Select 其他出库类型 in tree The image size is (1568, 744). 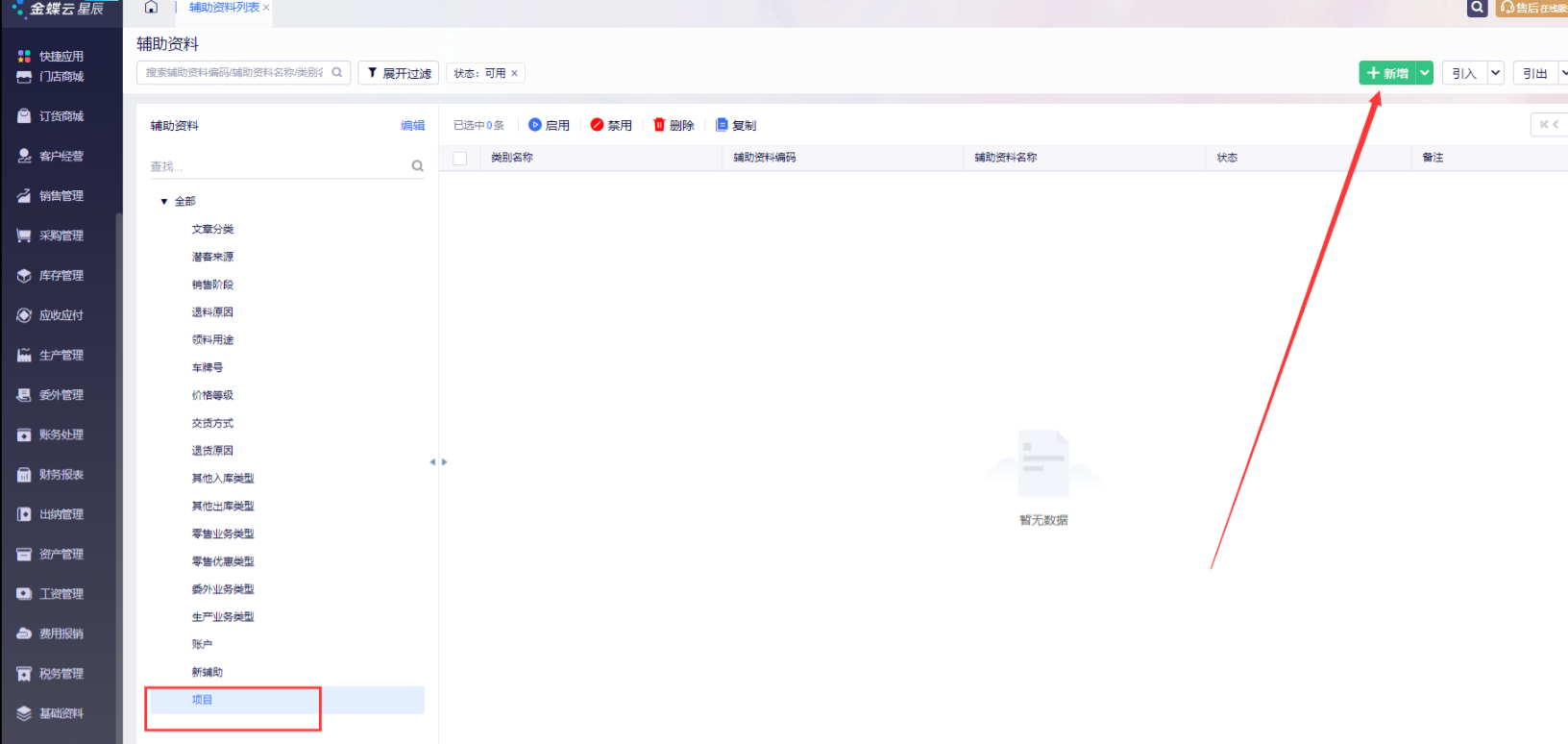coord(223,507)
